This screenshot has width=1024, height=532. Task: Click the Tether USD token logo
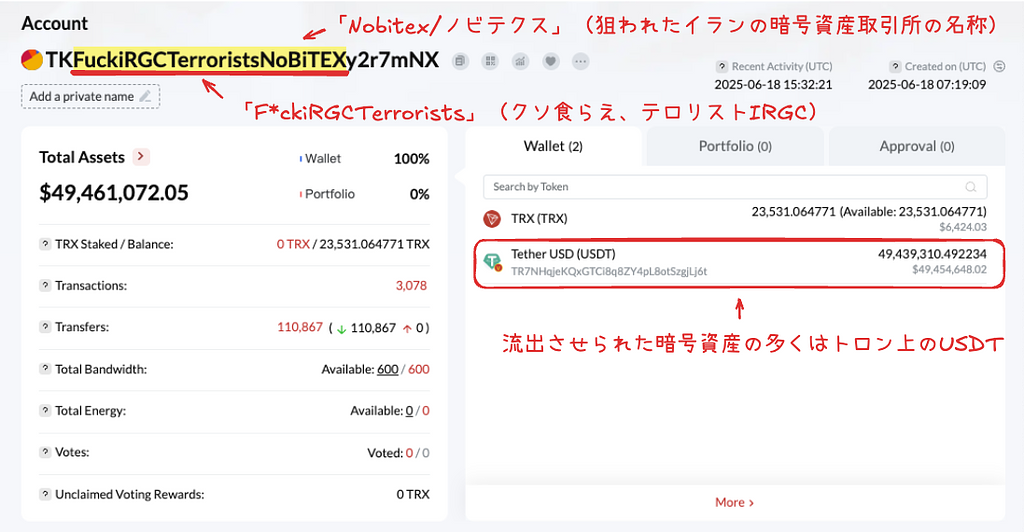(492, 262)
